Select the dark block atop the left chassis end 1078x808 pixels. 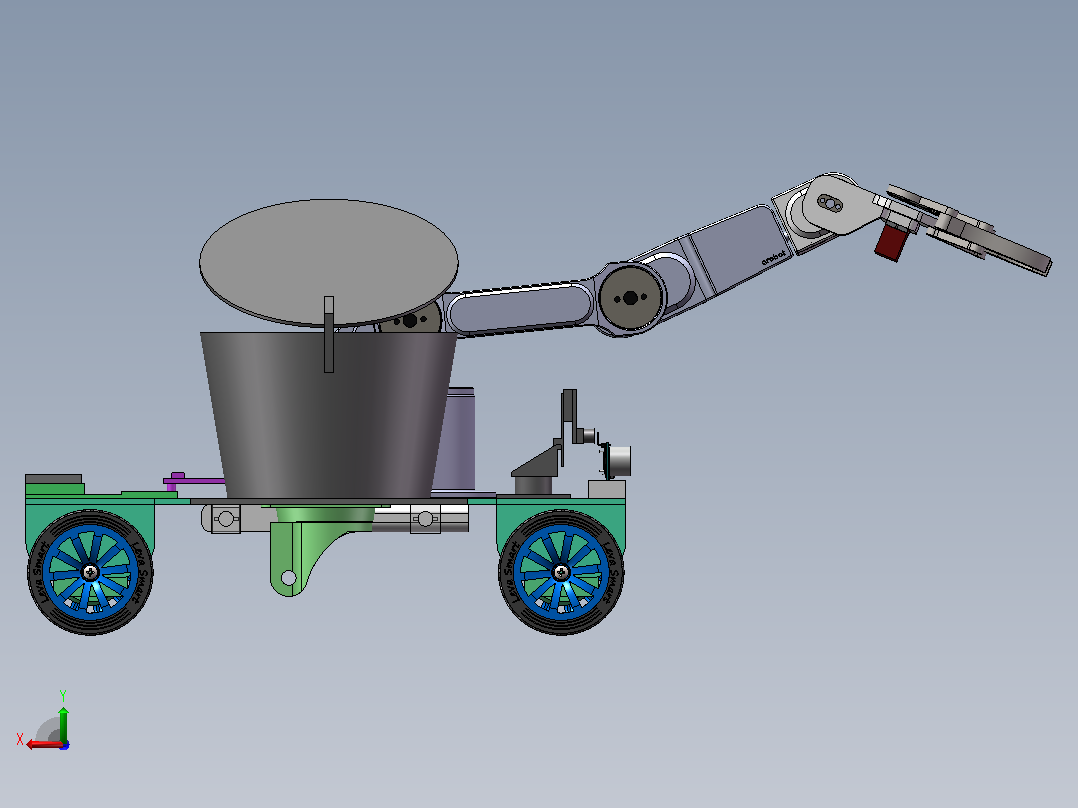pos(54,479)
